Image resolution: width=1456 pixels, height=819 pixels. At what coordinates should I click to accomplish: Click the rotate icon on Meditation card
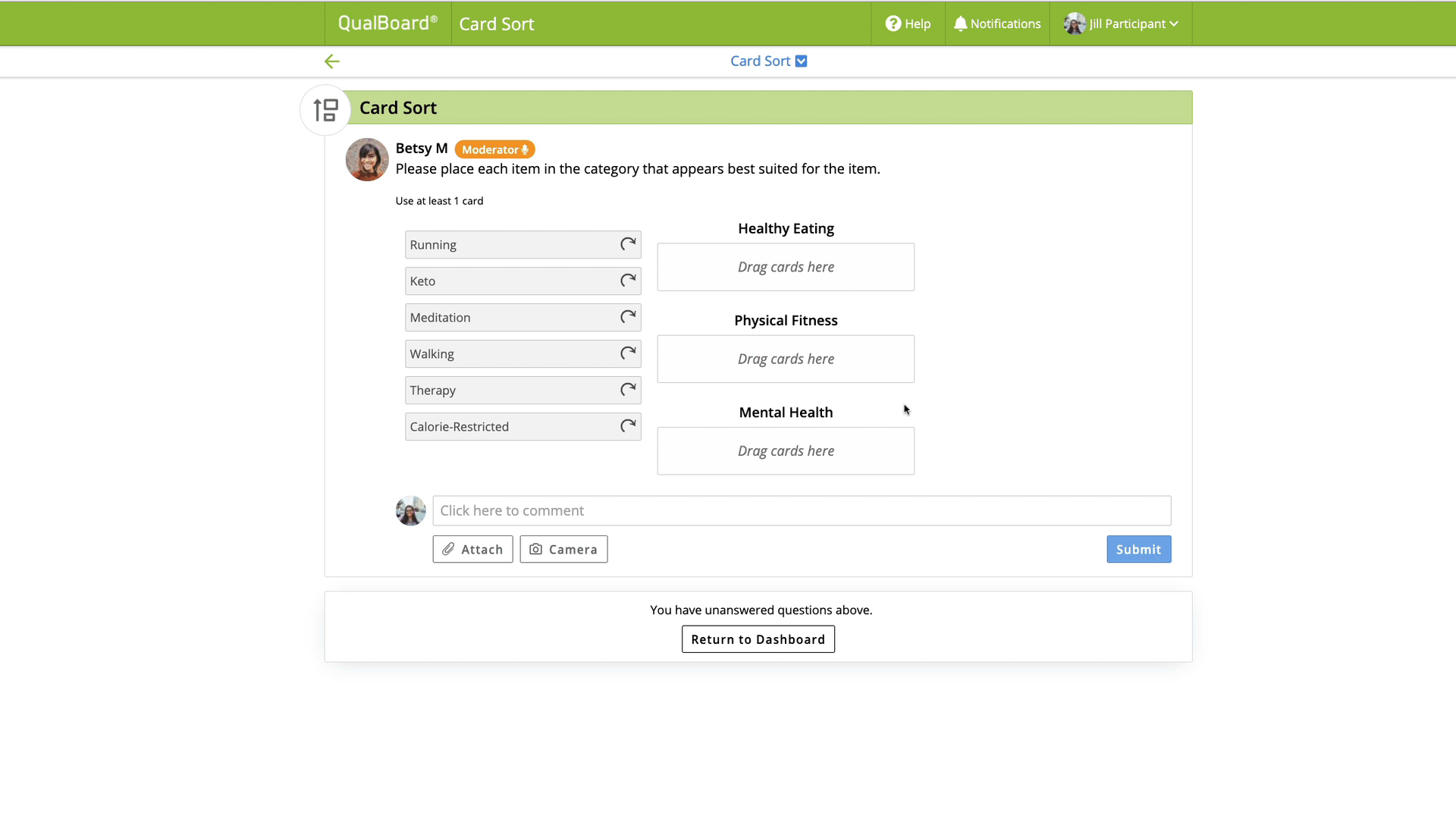pyautogui.click(x=628, y=317)
